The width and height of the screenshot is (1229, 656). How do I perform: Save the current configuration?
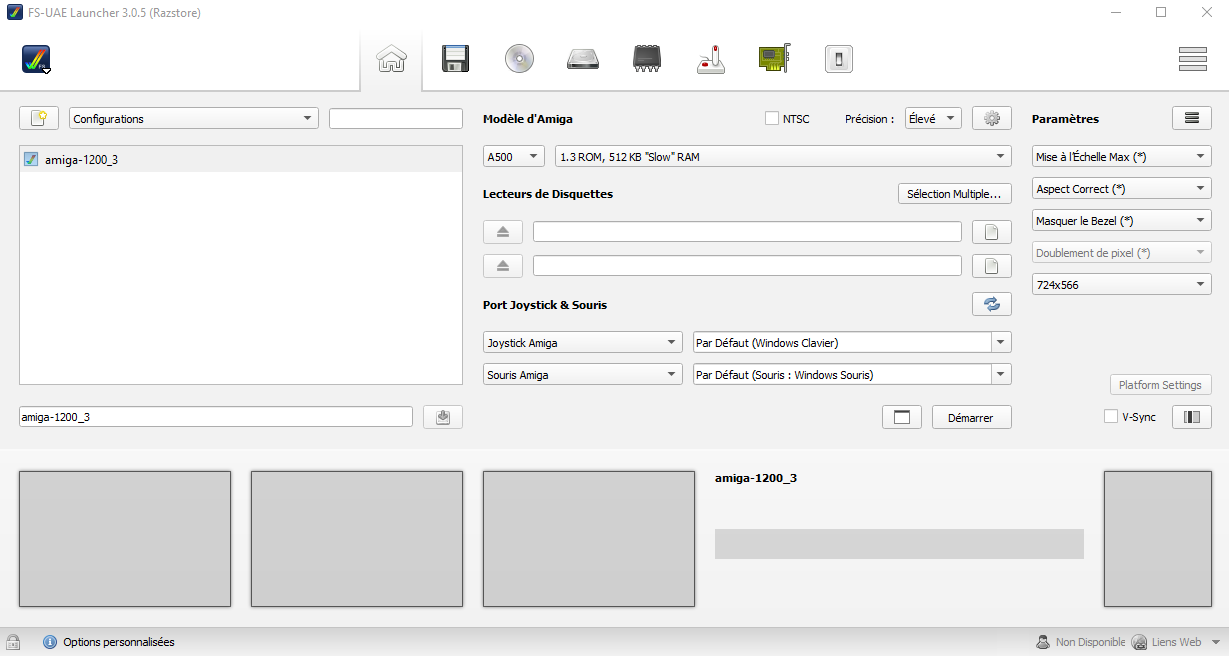coord(443,417)
